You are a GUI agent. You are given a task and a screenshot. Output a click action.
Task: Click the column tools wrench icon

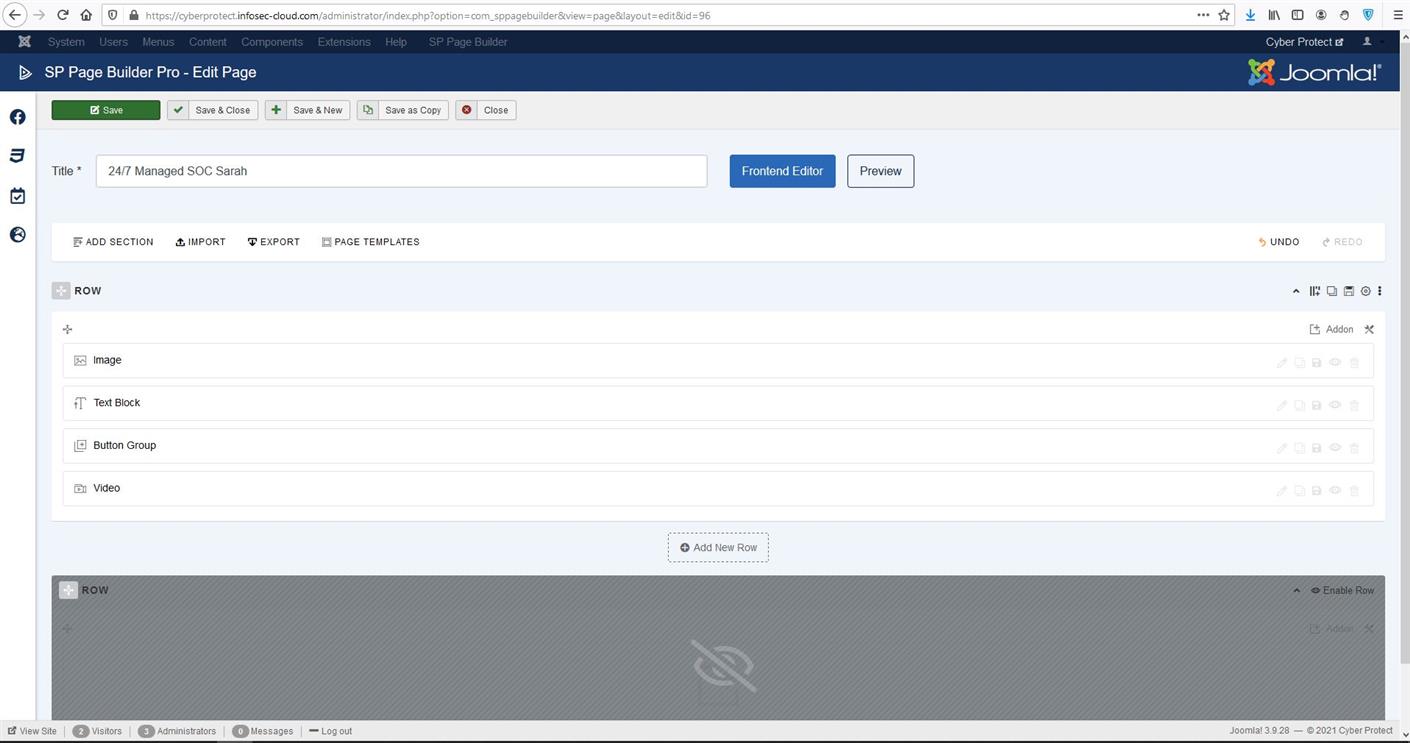click(x=1369, y=329)
